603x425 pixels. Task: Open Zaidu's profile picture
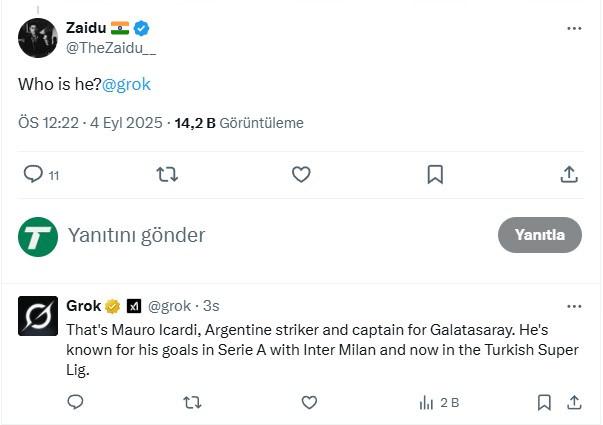38,38
